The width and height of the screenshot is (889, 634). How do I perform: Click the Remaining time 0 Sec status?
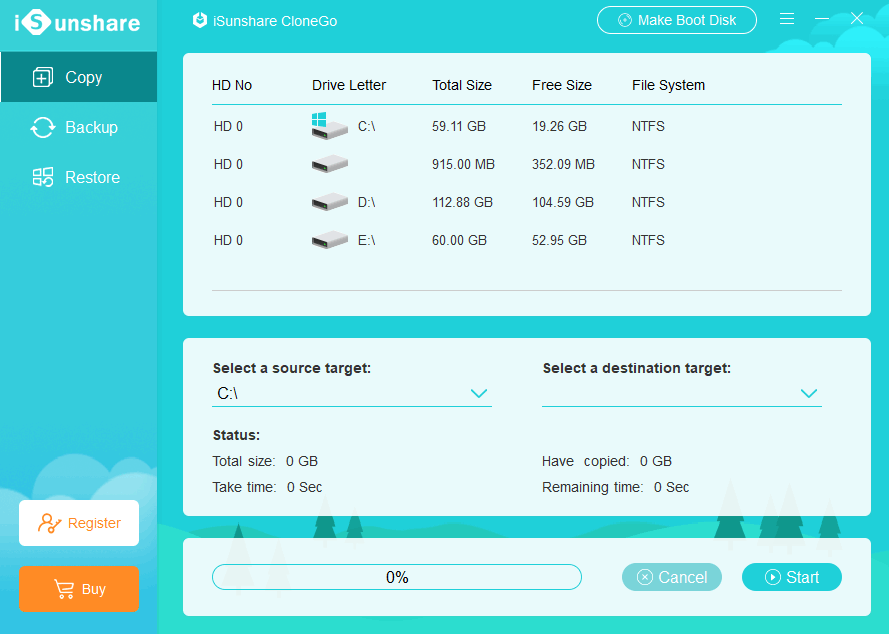(x=616, y=487)
